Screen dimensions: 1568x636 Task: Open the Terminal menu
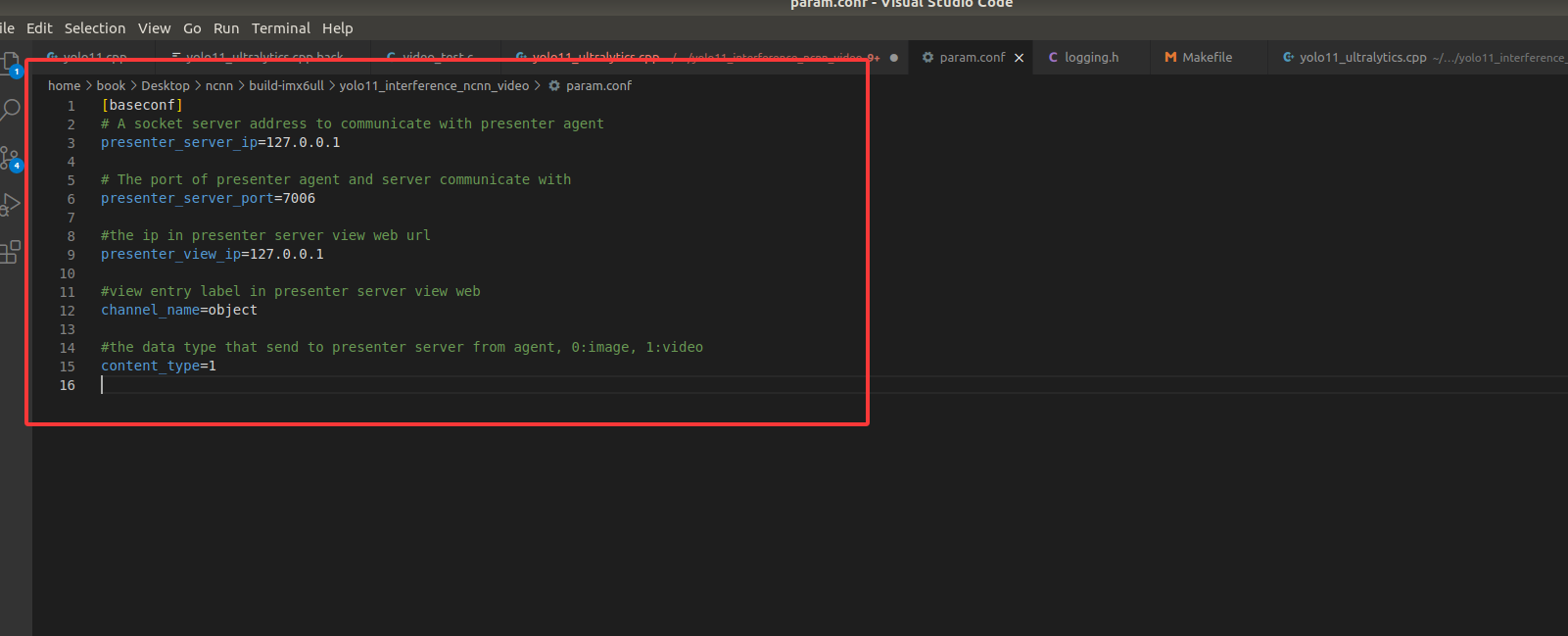(281, 28)
